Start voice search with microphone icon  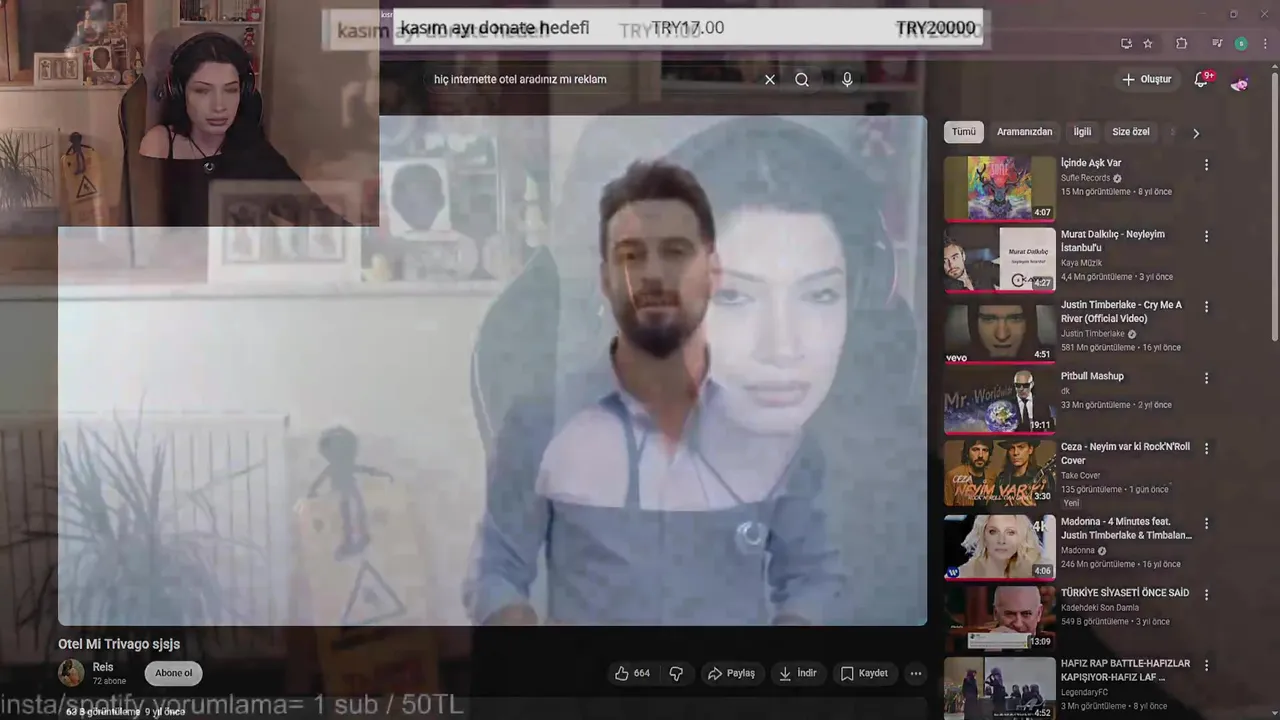(847, 80)
